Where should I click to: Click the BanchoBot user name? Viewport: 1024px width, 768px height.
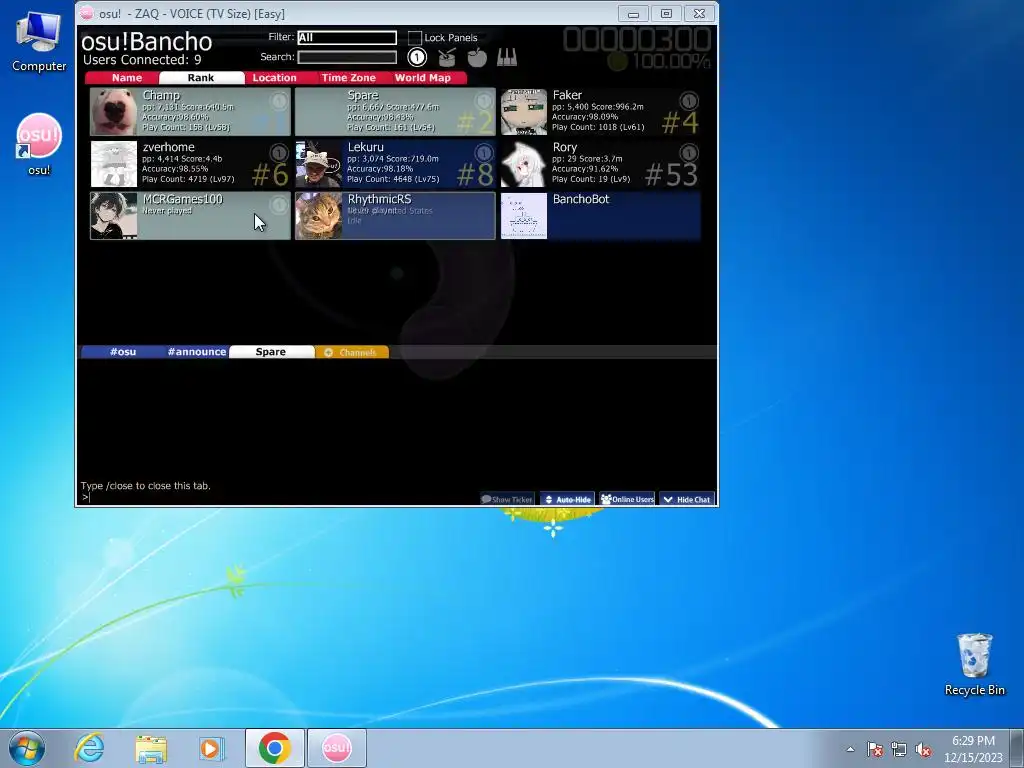point(581,199)
